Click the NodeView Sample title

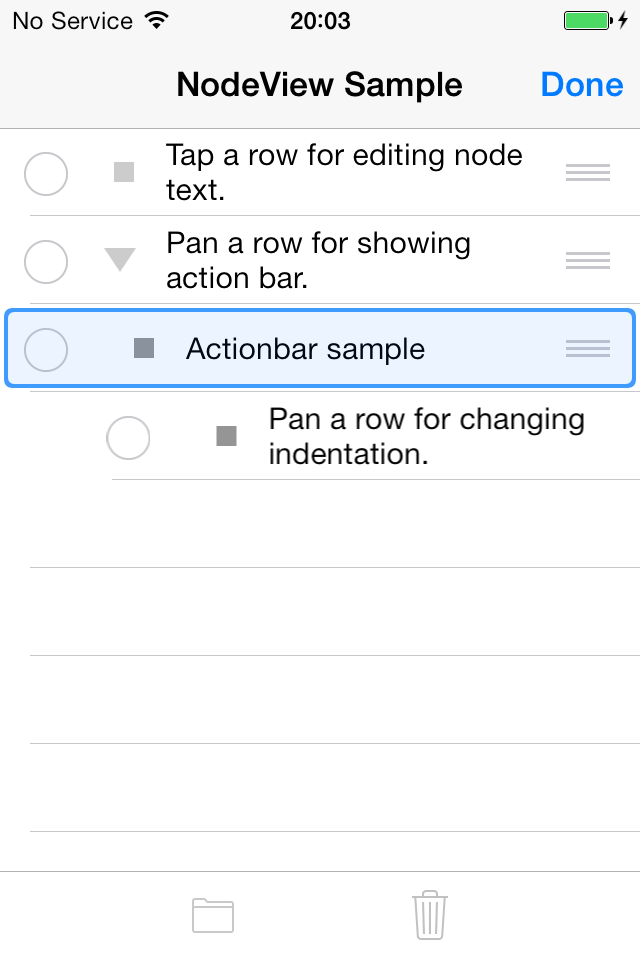point(319,84)
